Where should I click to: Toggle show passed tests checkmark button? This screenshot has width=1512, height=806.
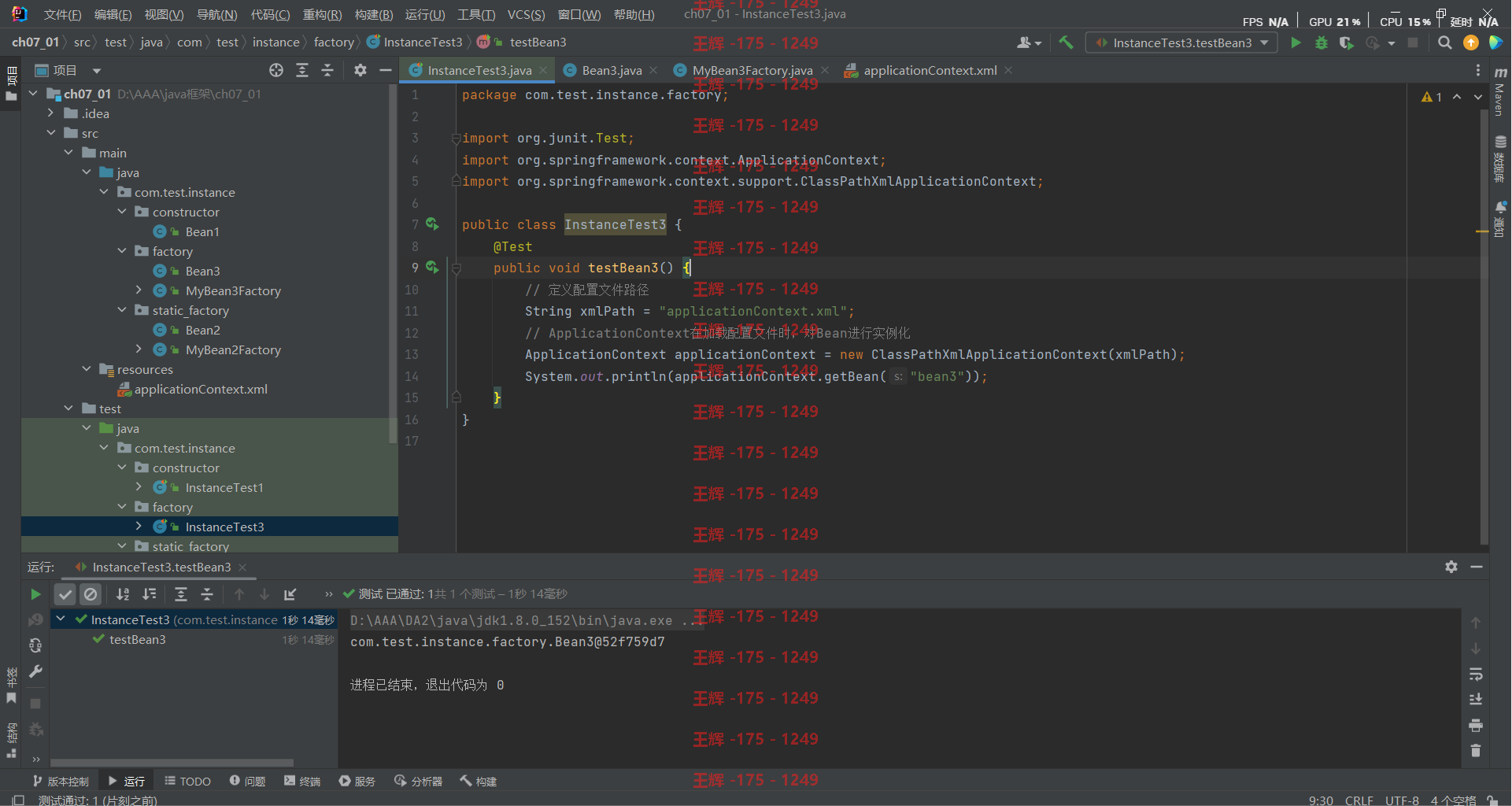(65, 594)
